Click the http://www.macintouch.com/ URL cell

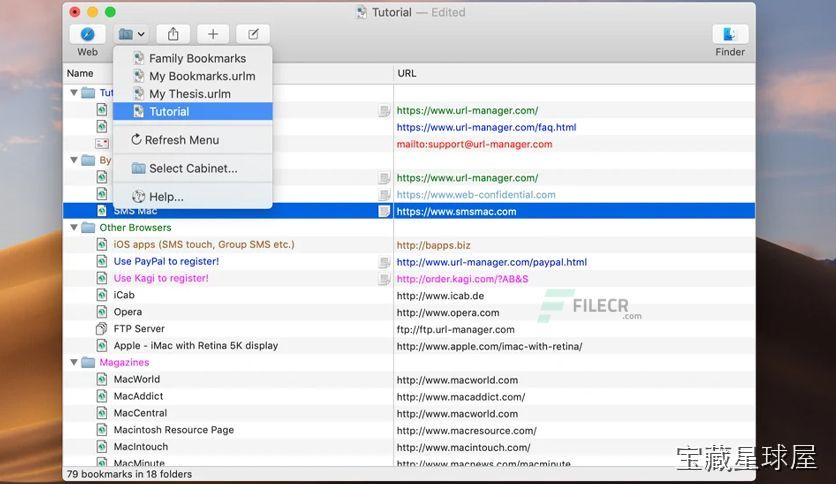(574, 447)
